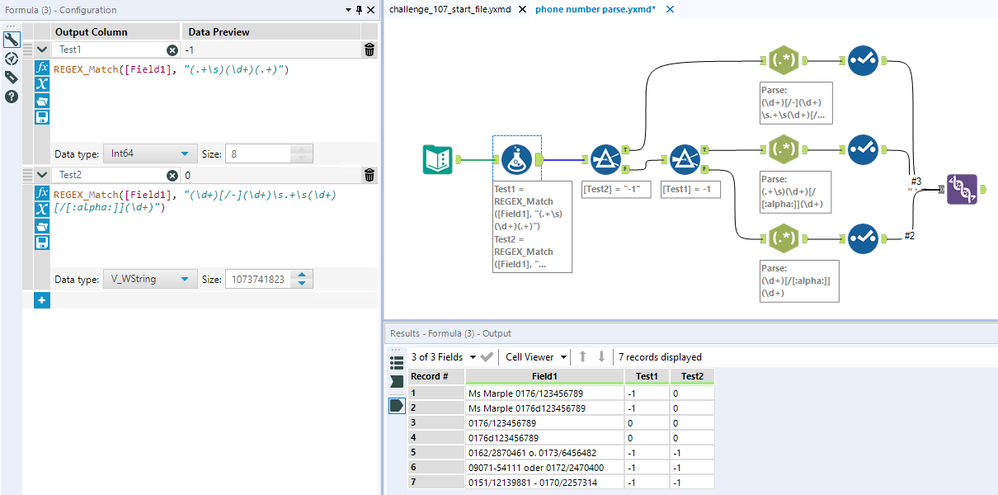998x495 pixels.
Task: Select the bottom RegEx tool on the canvas
Action: 784,239
